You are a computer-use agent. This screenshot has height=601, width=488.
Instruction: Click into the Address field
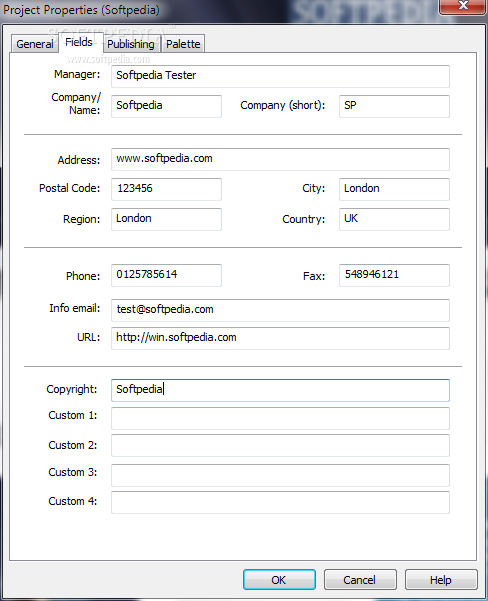coord(280,159)
